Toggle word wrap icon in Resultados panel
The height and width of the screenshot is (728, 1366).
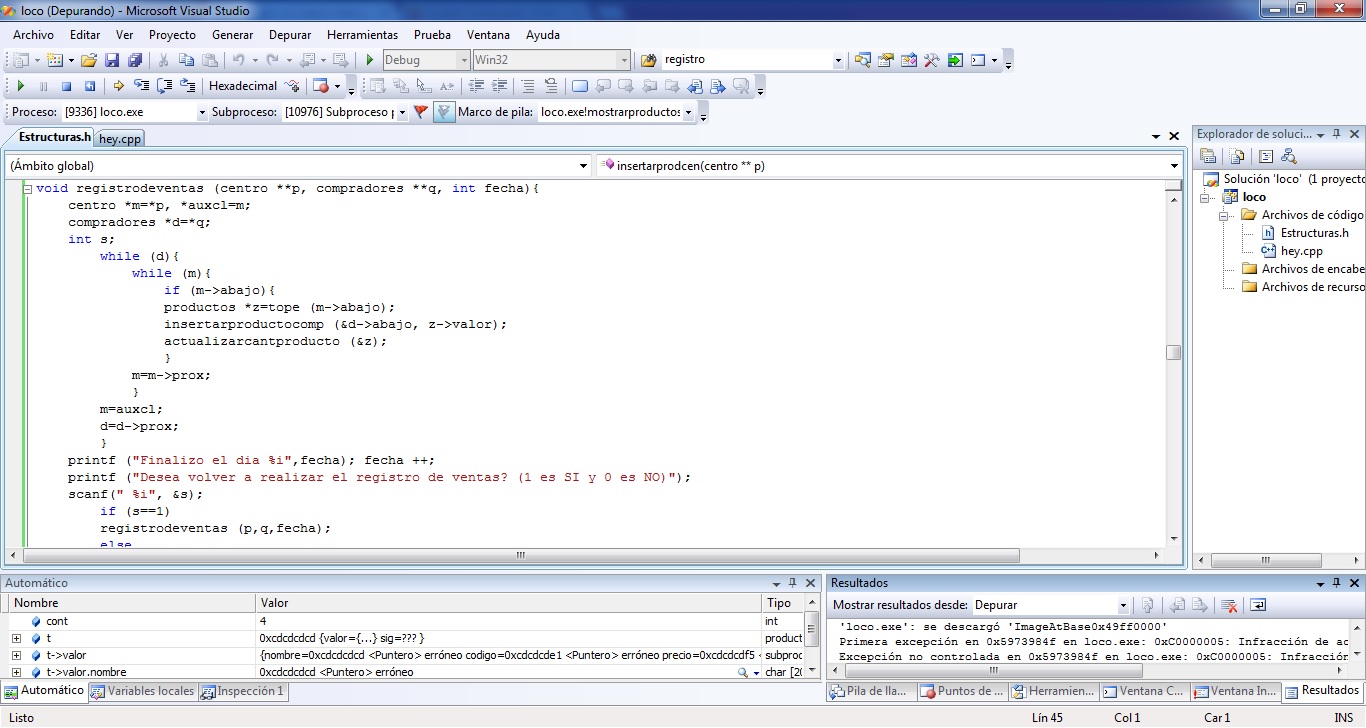tap(1258, 605)
